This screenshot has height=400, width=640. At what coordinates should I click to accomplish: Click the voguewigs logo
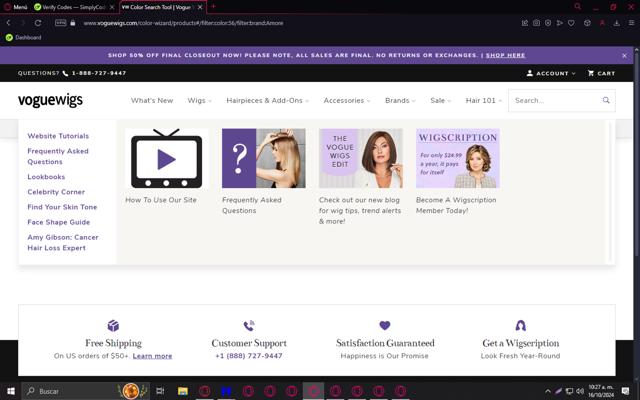point(50,100)
